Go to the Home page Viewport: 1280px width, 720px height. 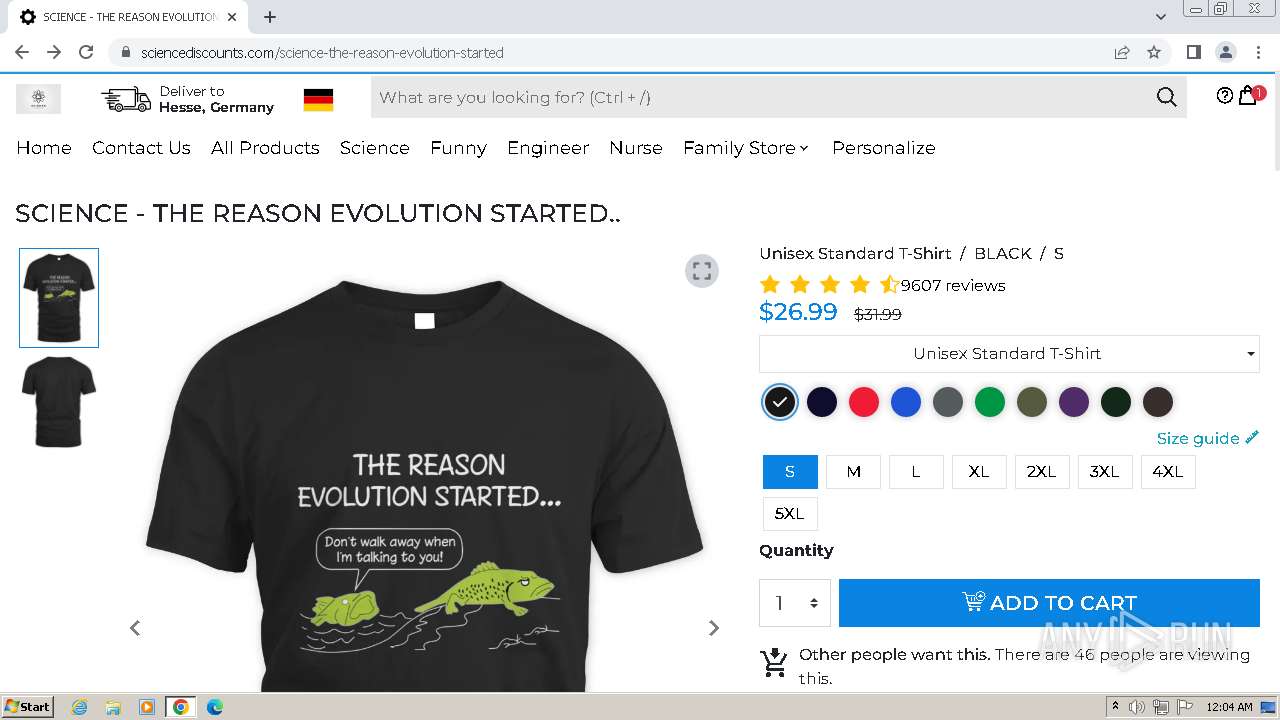[44, 148]
